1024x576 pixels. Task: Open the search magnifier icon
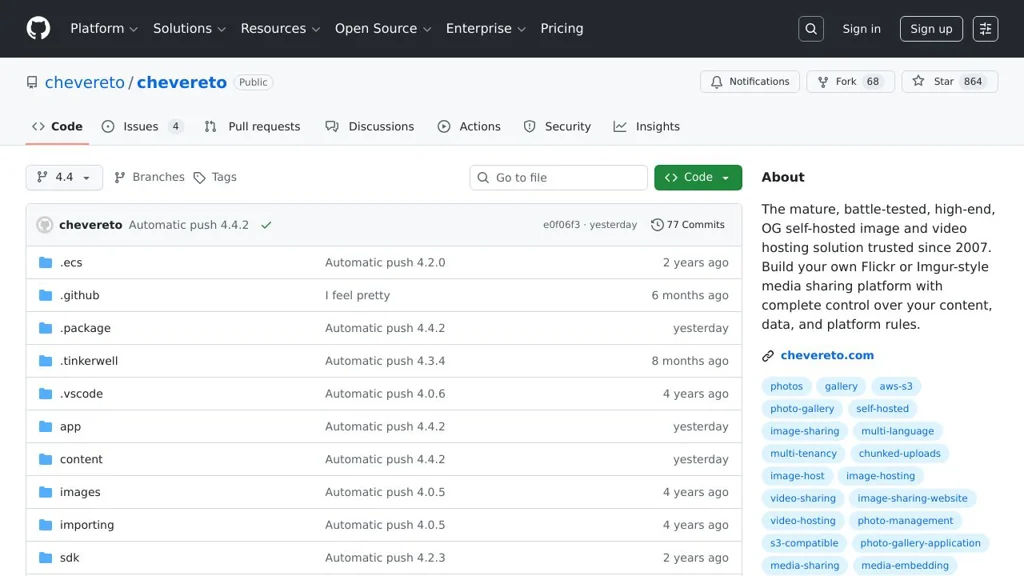[811, 29]
